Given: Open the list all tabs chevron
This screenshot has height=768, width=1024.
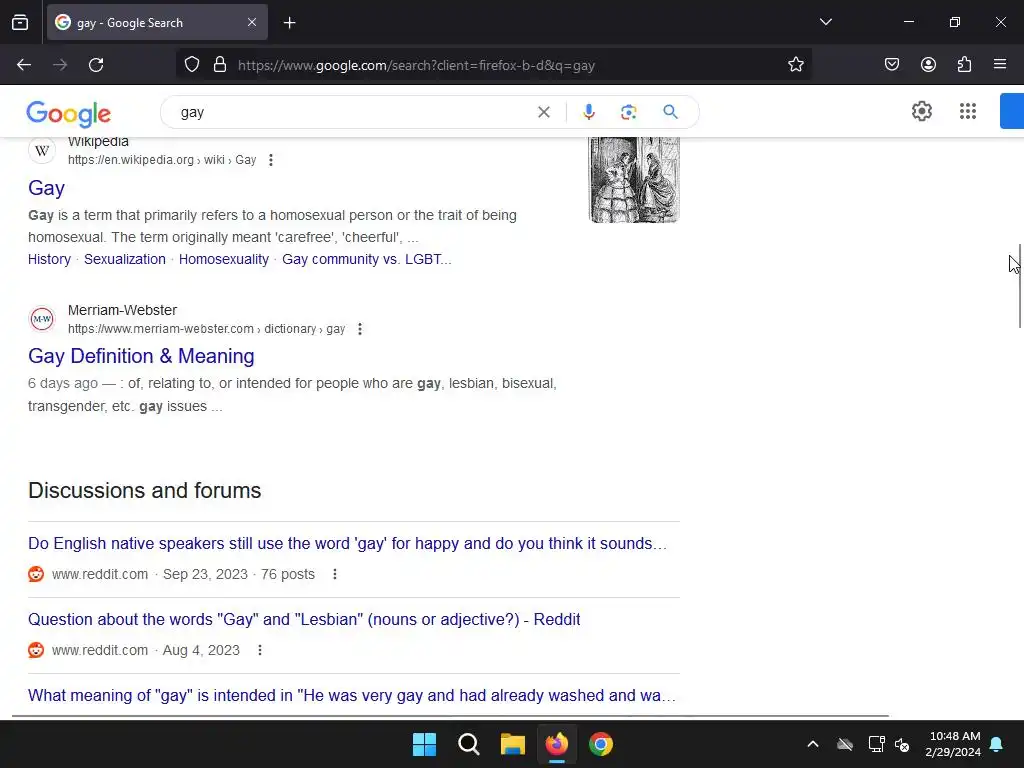Looking at the screenshot, I should [x=825, y=22].
